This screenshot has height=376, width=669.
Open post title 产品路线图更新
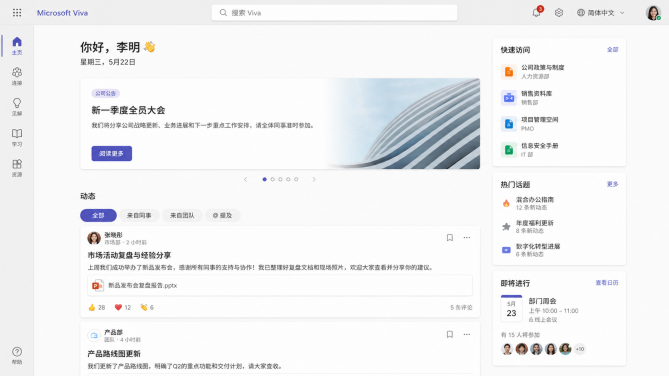pyautogui.click(x=114, y=354)
